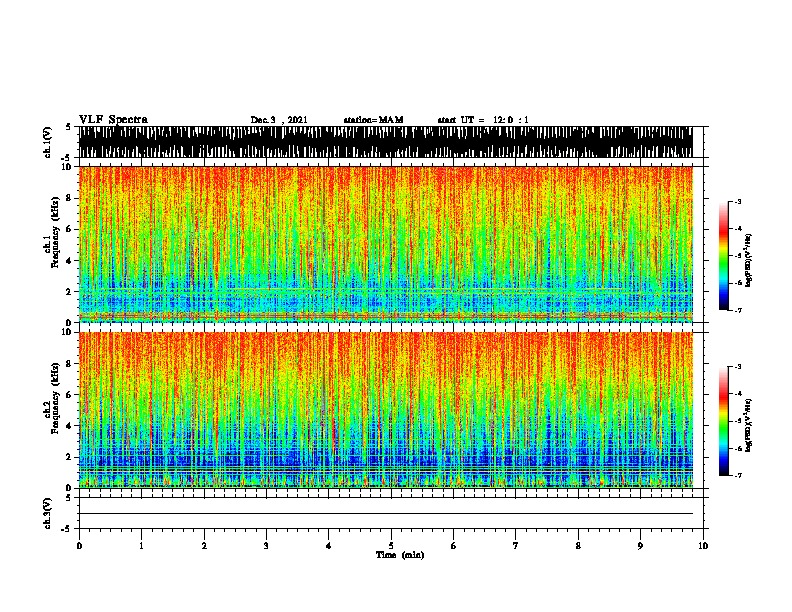Viewport: 792px width, 612px height.
Task: Click the ch.1 color scale bar
Action: click(723, 256)
